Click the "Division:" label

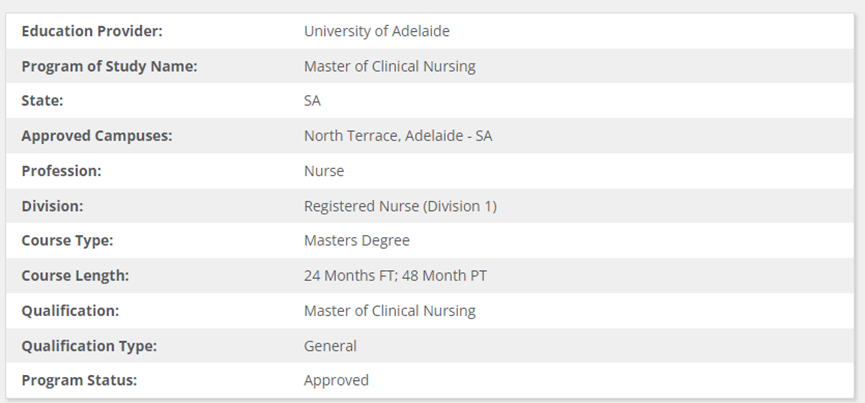coord(52,206)
